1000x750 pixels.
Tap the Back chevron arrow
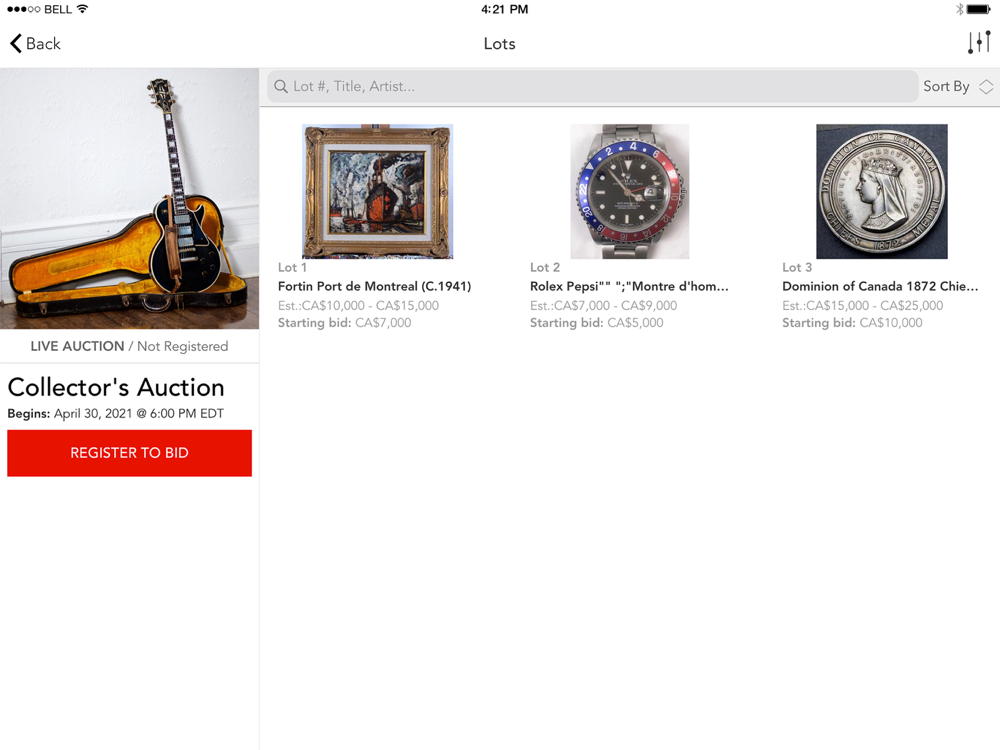[16, 43]
